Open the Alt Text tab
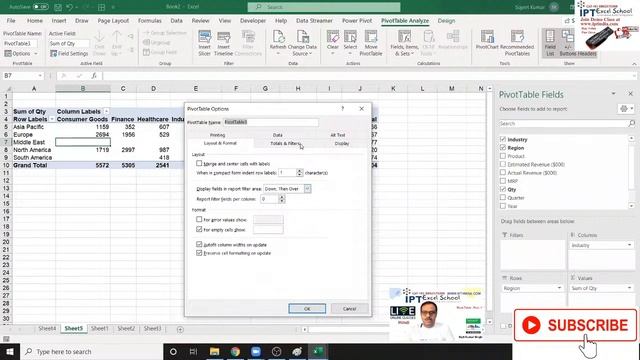640x360 pixels. click(x=338, y=135)
